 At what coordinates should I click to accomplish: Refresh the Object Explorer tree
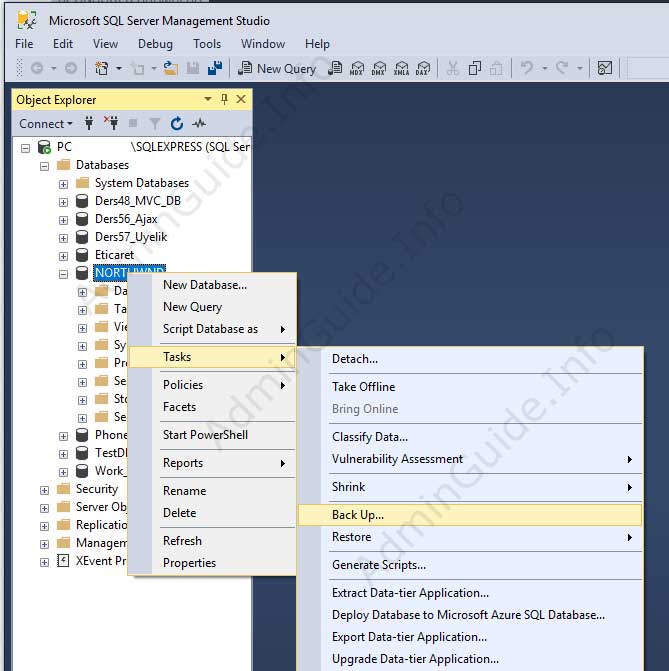pos(177,124)
